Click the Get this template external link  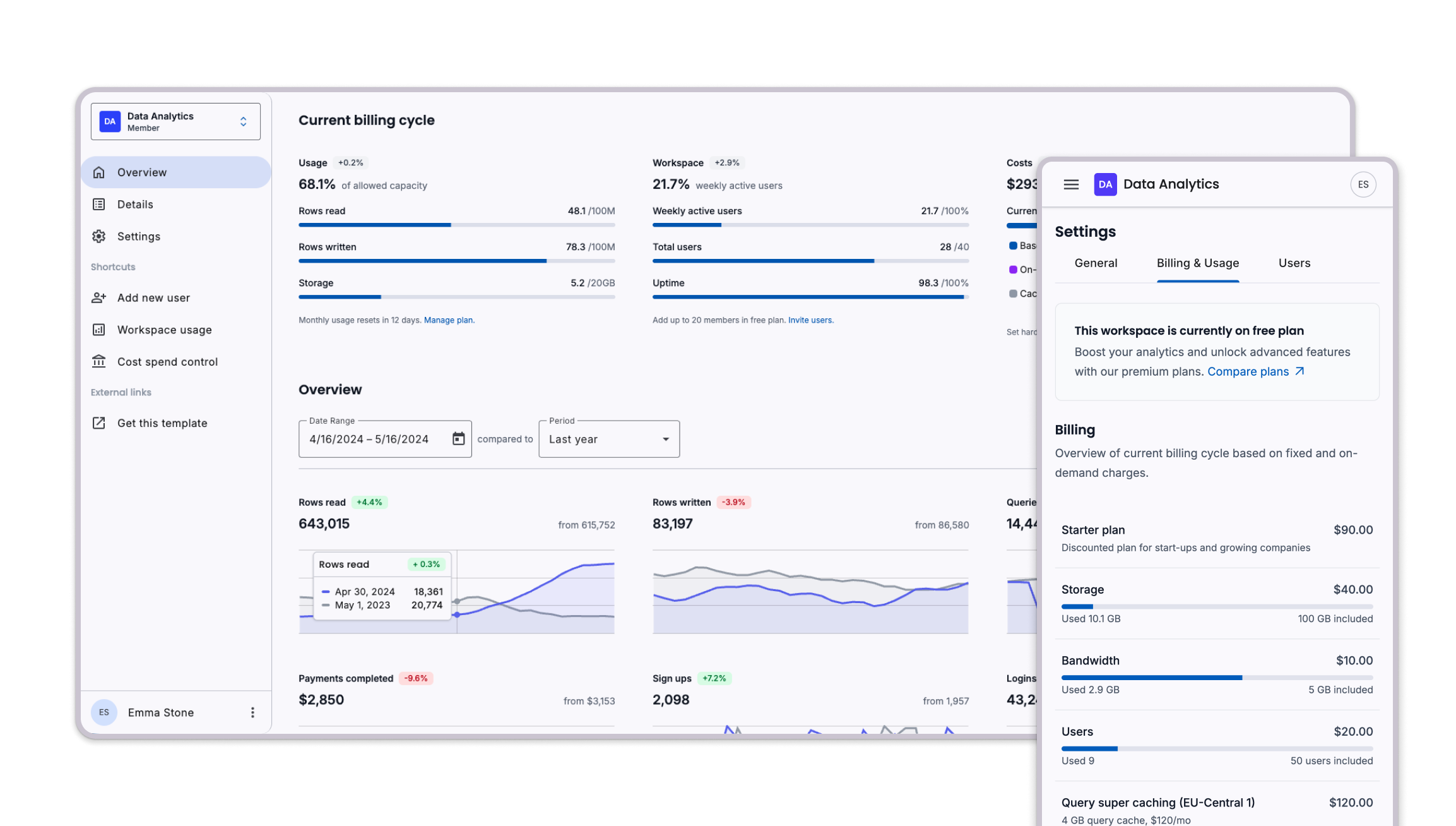162,422
